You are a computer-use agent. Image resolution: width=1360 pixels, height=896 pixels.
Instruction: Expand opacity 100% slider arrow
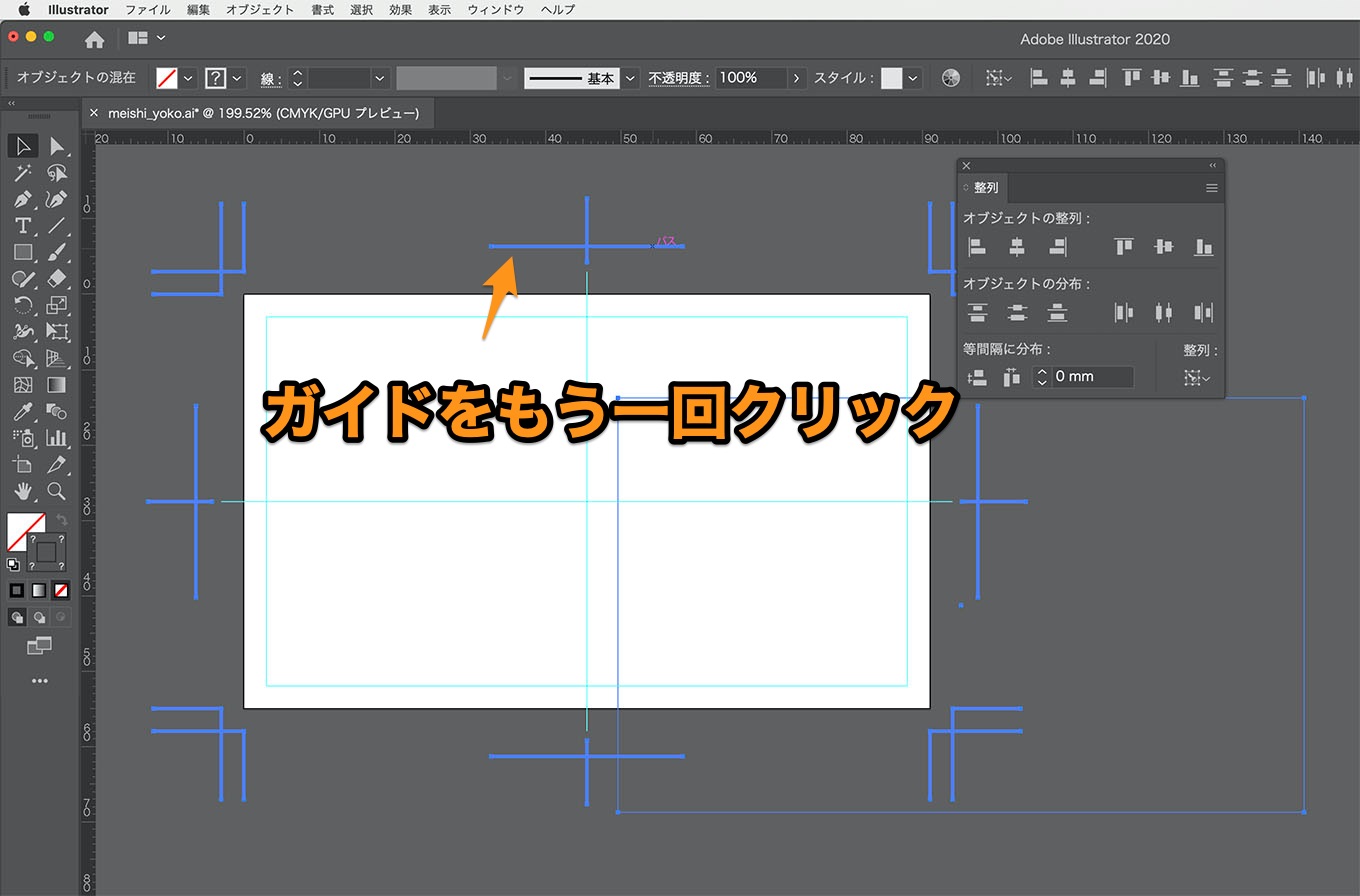click(797, 78)
